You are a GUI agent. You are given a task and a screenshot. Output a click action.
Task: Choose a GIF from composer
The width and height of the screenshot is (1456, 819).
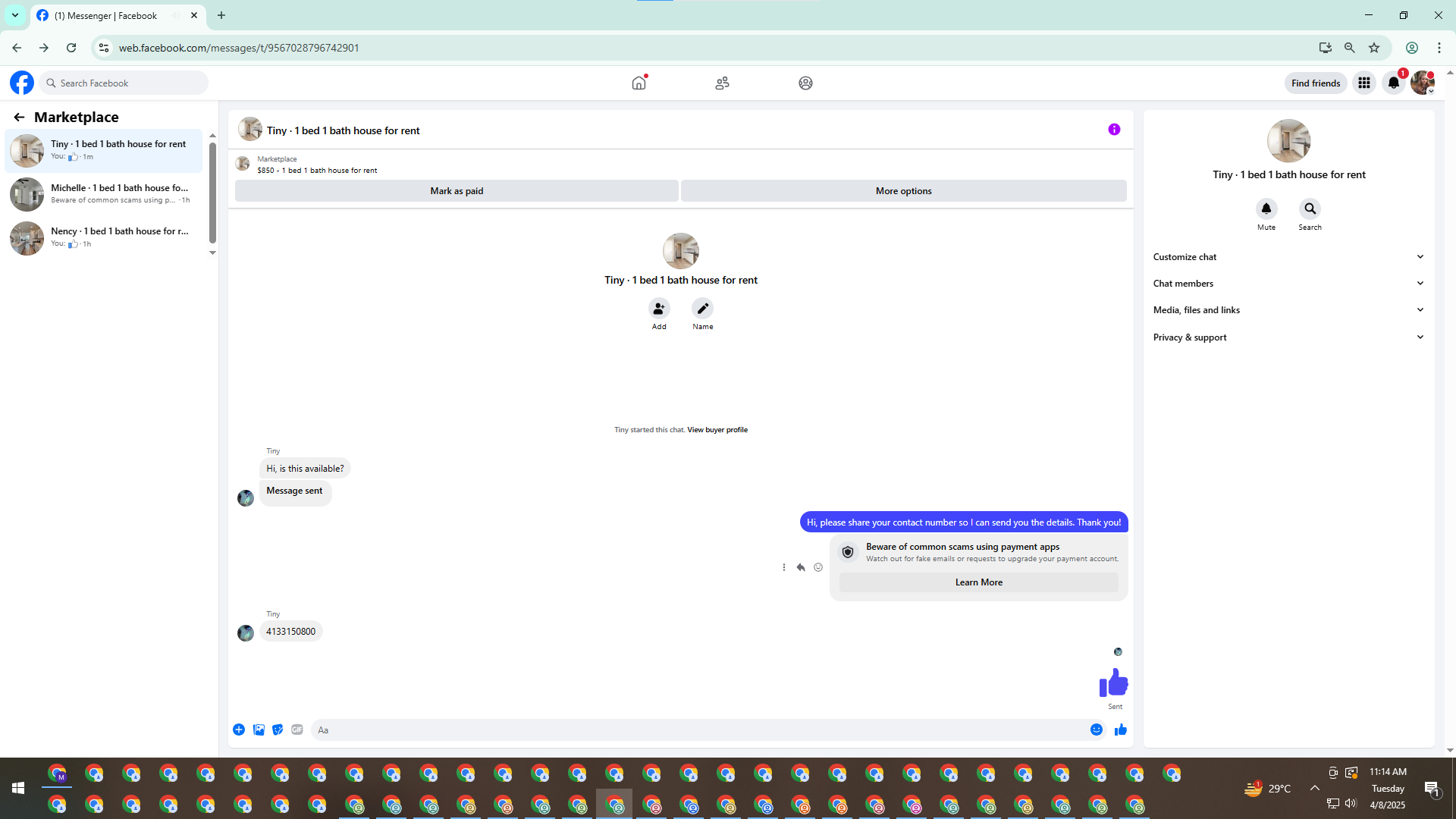[x=297, y=730]
